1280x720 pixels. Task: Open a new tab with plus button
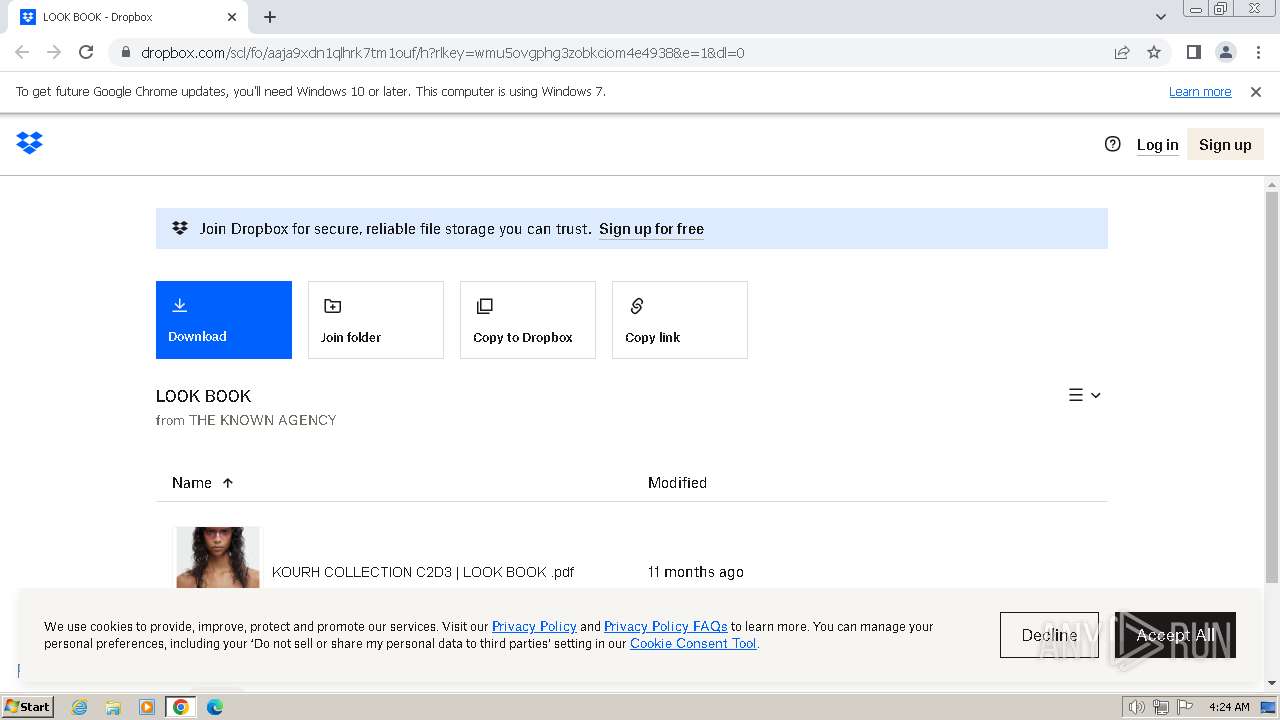coord(270,17)
